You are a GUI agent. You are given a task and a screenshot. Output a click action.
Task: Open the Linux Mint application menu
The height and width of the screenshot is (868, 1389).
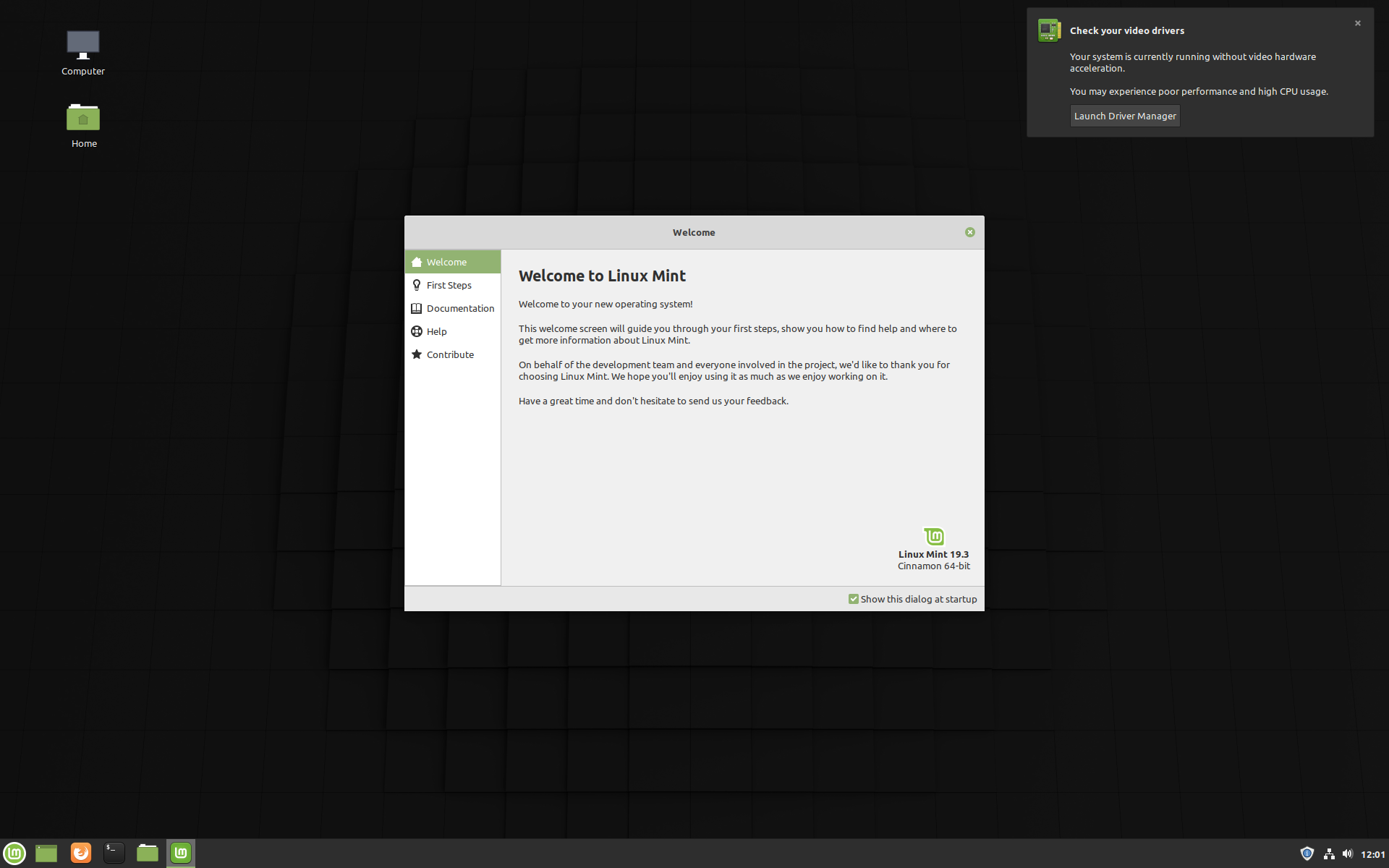13,853
